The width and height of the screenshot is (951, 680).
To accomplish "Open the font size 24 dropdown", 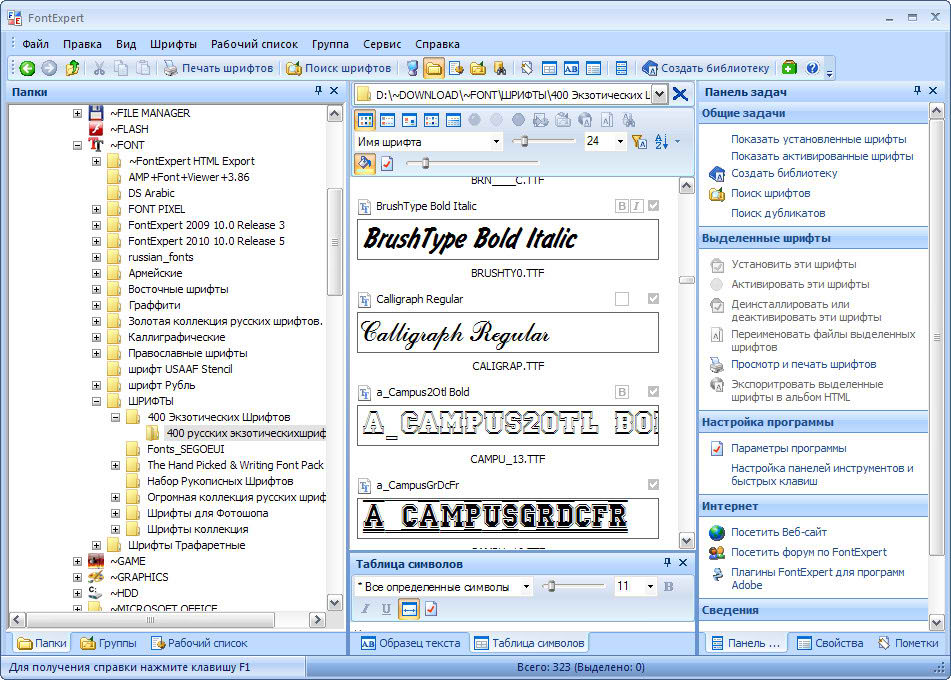I will point(620,141).
